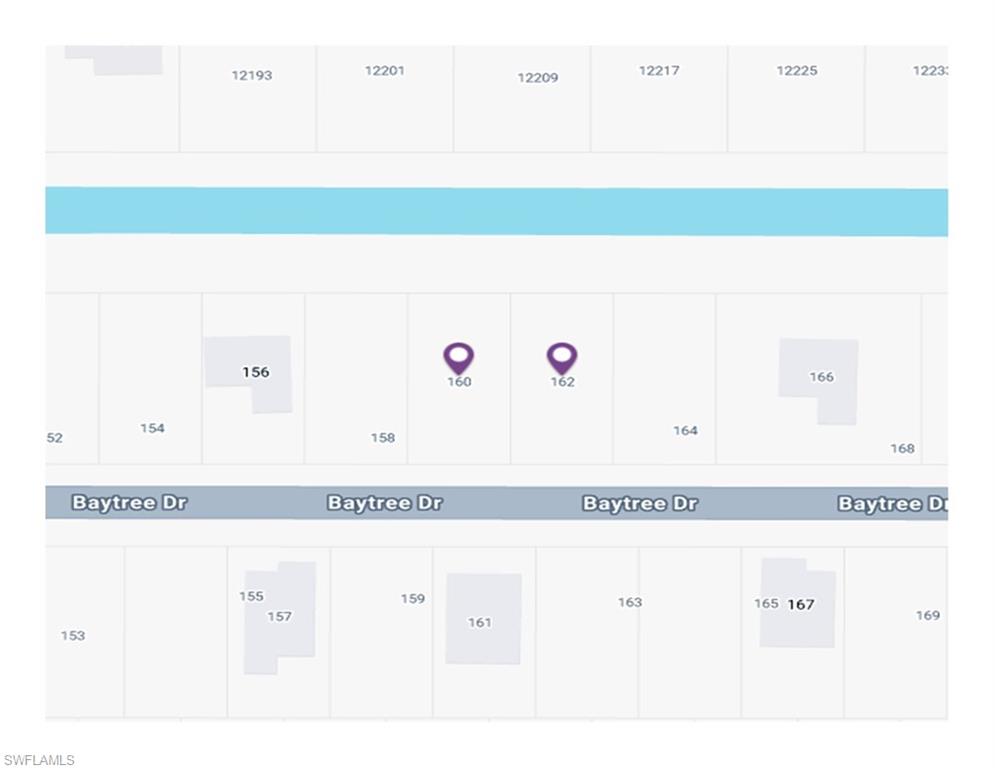
Task: Click the blue canal waterway strip
Action: point(496,211)
